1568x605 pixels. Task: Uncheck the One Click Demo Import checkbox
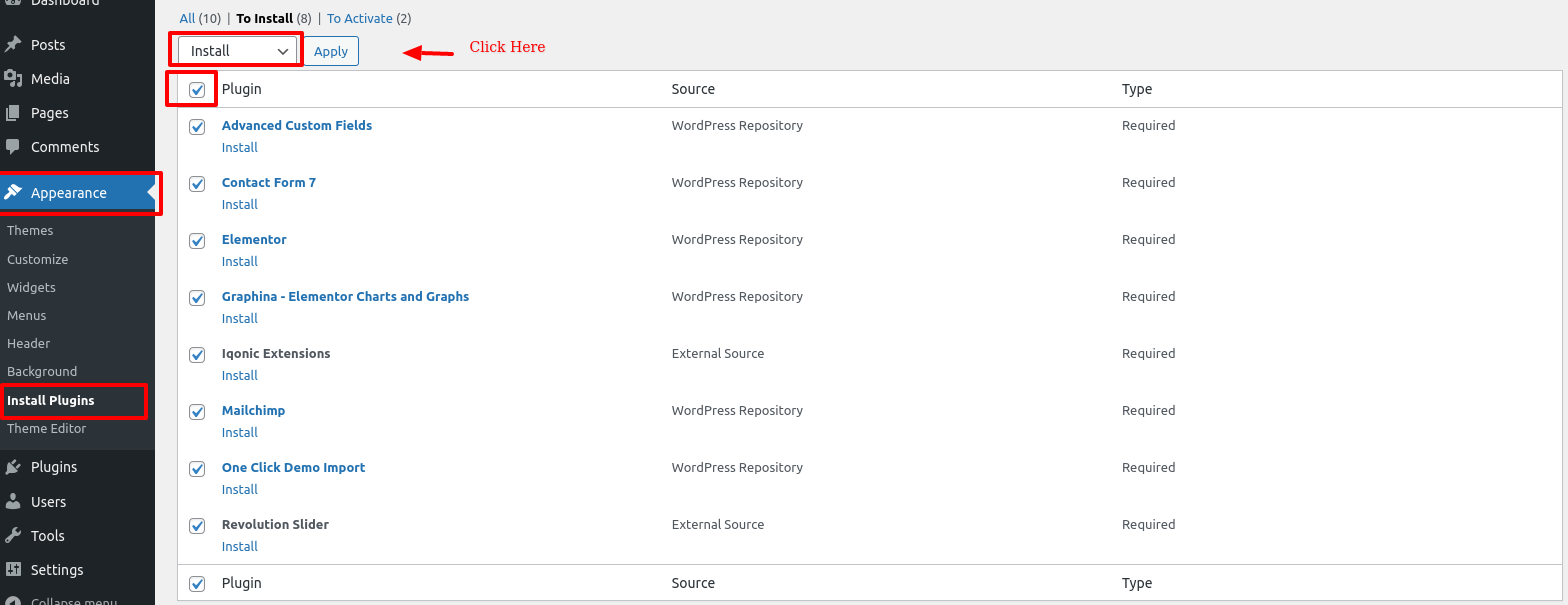[x=197, y=469]
